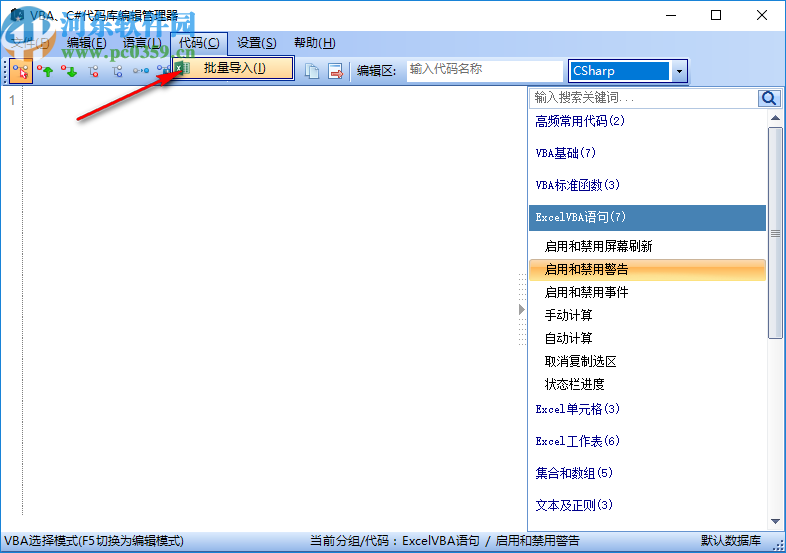Screen dimensions: 786x553
Task: Click the VBA选择模式 status bar text
Action: click(x=94, y=541)
